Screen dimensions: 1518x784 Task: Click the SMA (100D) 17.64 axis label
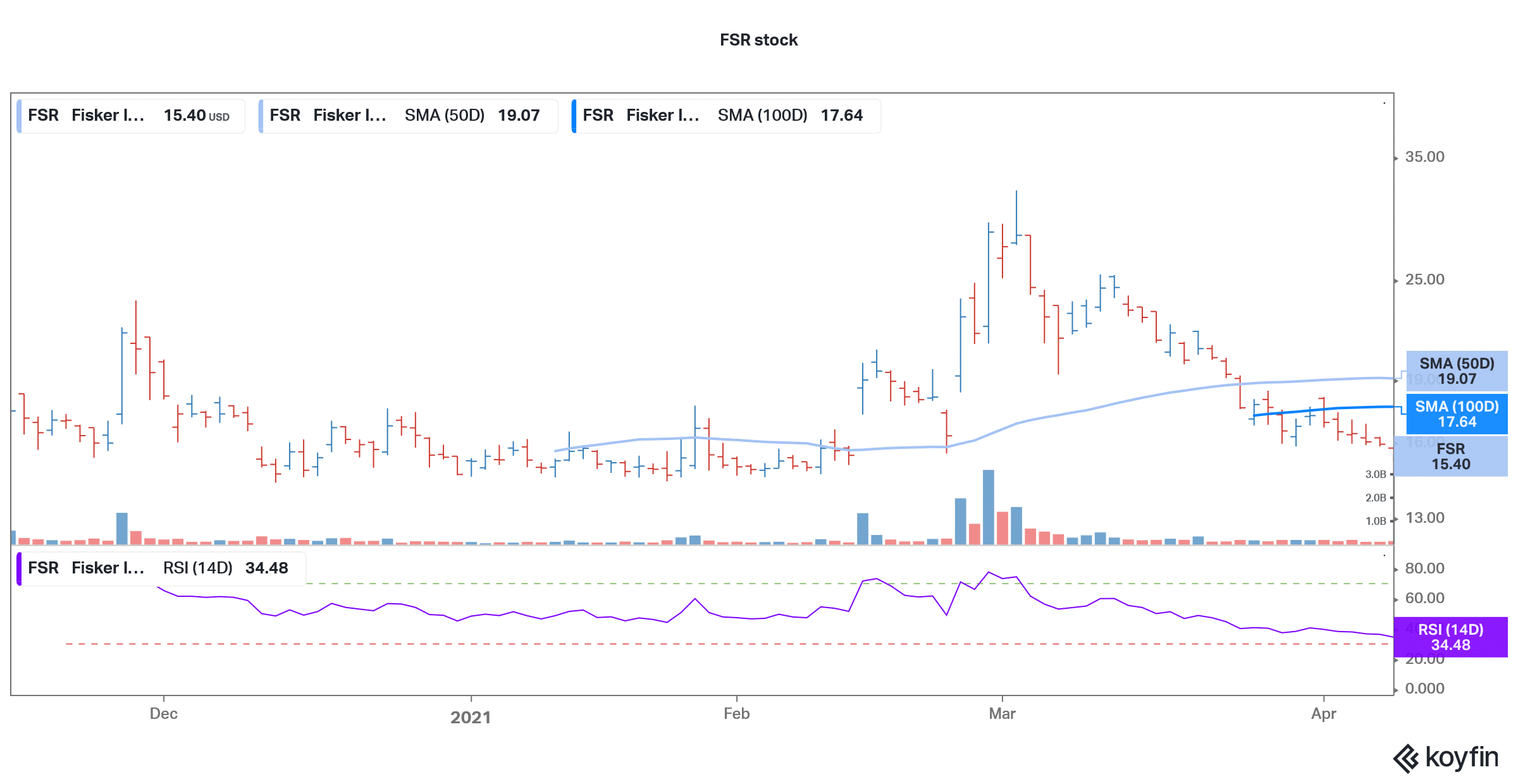point(1457,414)
